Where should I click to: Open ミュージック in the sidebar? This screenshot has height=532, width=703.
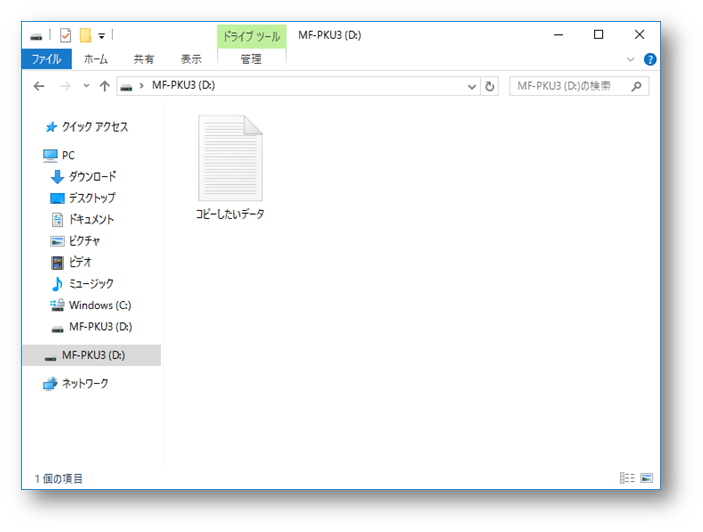[91, 283]
